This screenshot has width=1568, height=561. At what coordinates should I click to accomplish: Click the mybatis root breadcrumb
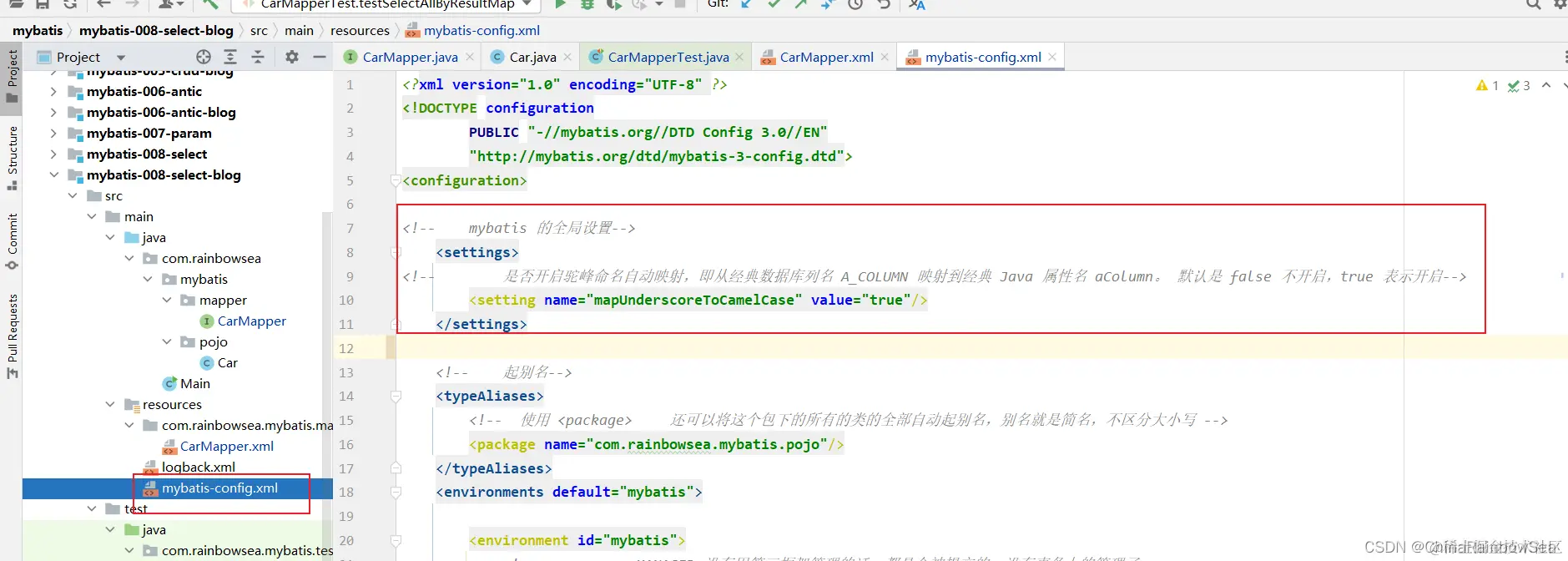pos(38,30)
